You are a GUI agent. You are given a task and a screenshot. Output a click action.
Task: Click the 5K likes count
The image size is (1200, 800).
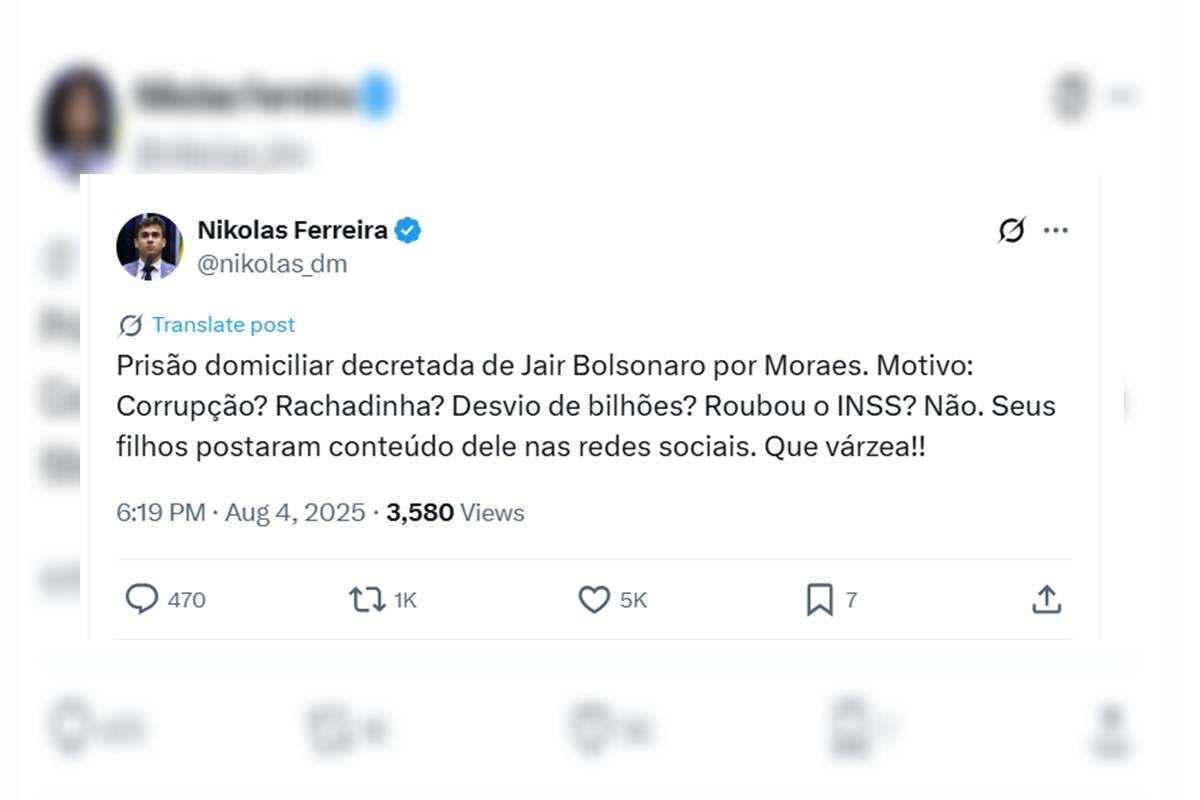tap(634, 600)
